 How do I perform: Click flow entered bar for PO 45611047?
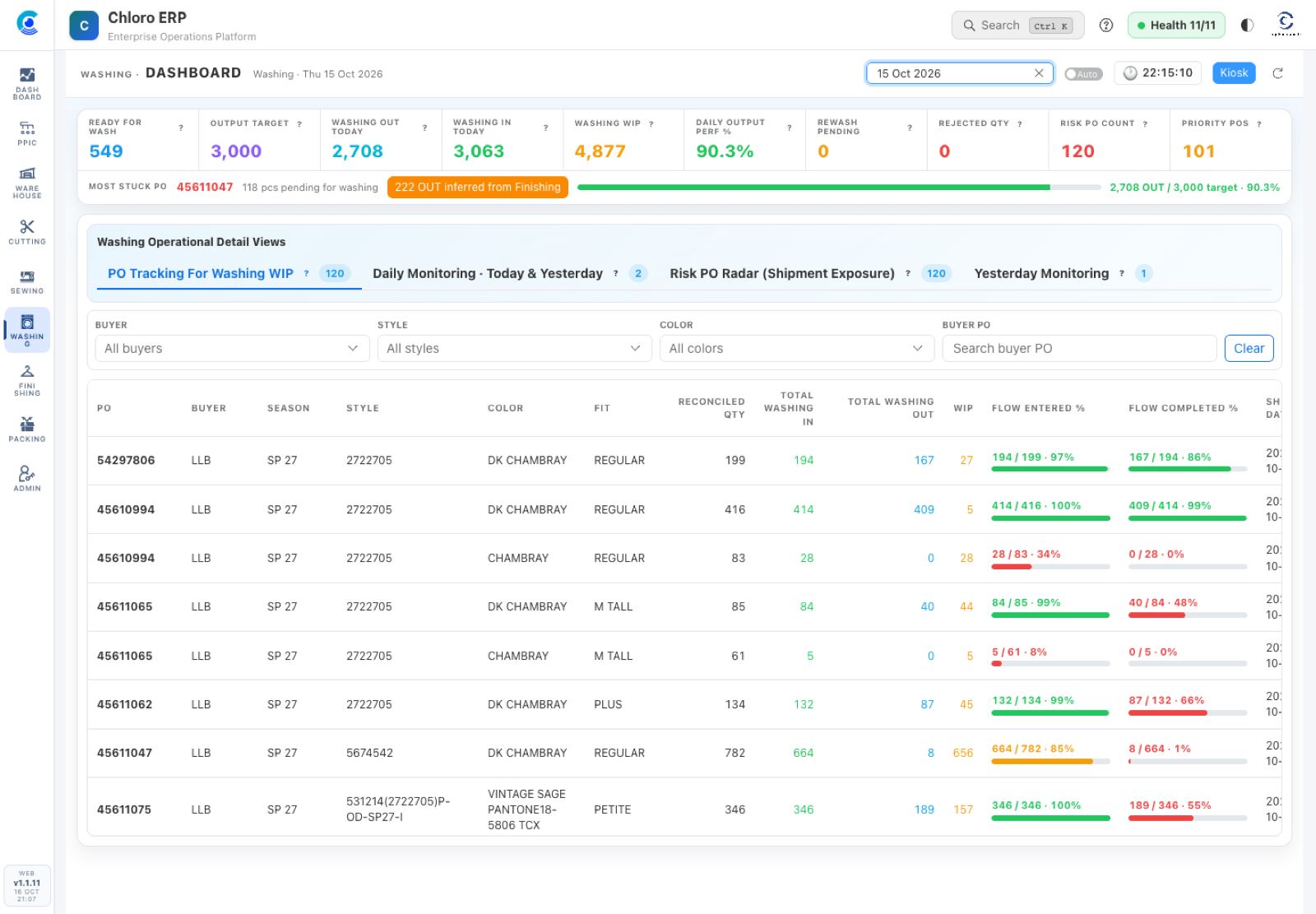[x=1050, y=762]
